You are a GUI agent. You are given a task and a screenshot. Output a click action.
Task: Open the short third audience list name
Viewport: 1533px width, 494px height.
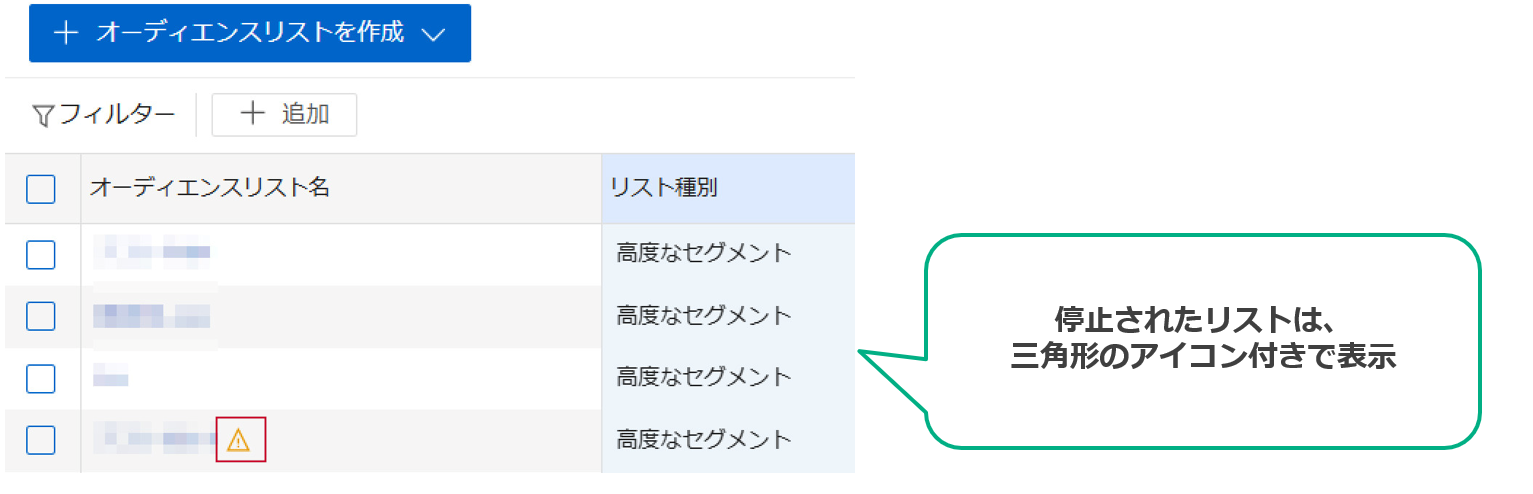(111, 378)
